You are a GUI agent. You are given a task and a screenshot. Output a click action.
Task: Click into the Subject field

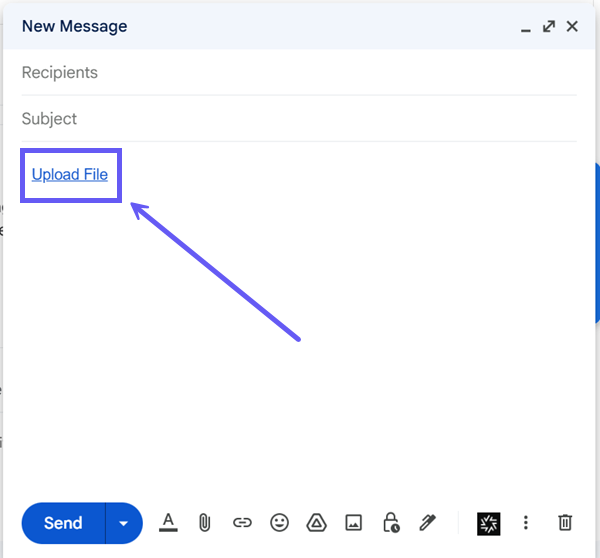click(299, 119)
